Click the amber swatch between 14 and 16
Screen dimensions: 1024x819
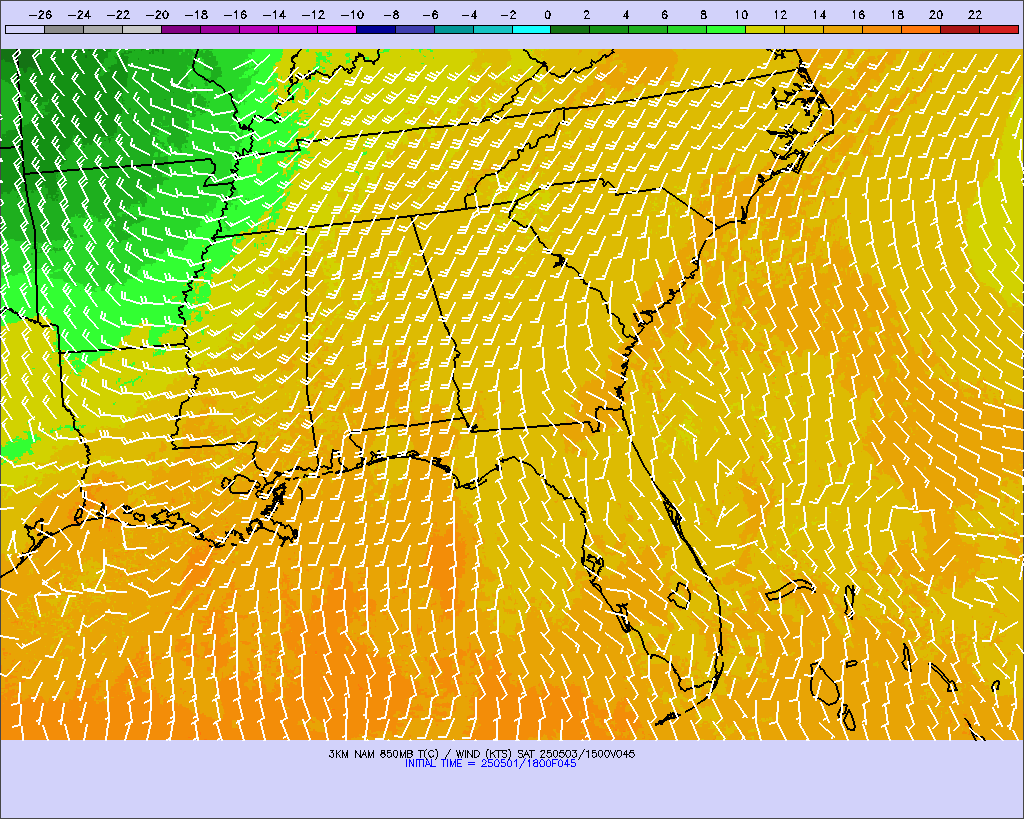coord(843,29)
